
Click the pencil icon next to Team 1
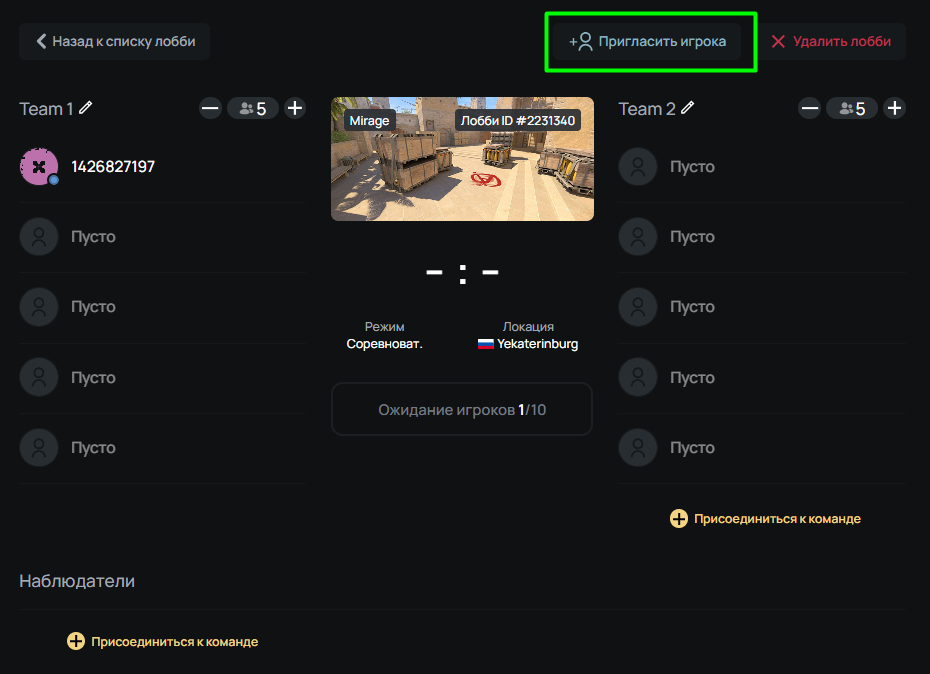point(86,108)
